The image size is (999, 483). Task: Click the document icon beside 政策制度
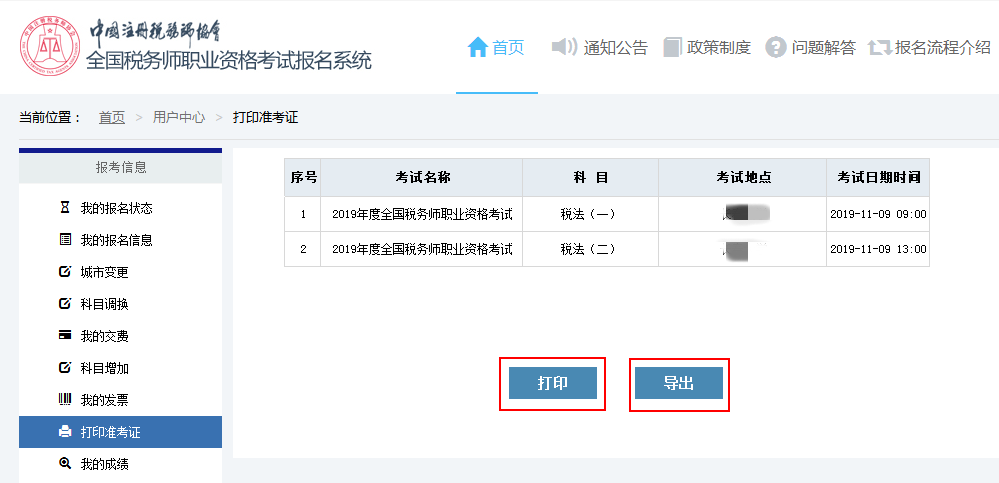672,47
